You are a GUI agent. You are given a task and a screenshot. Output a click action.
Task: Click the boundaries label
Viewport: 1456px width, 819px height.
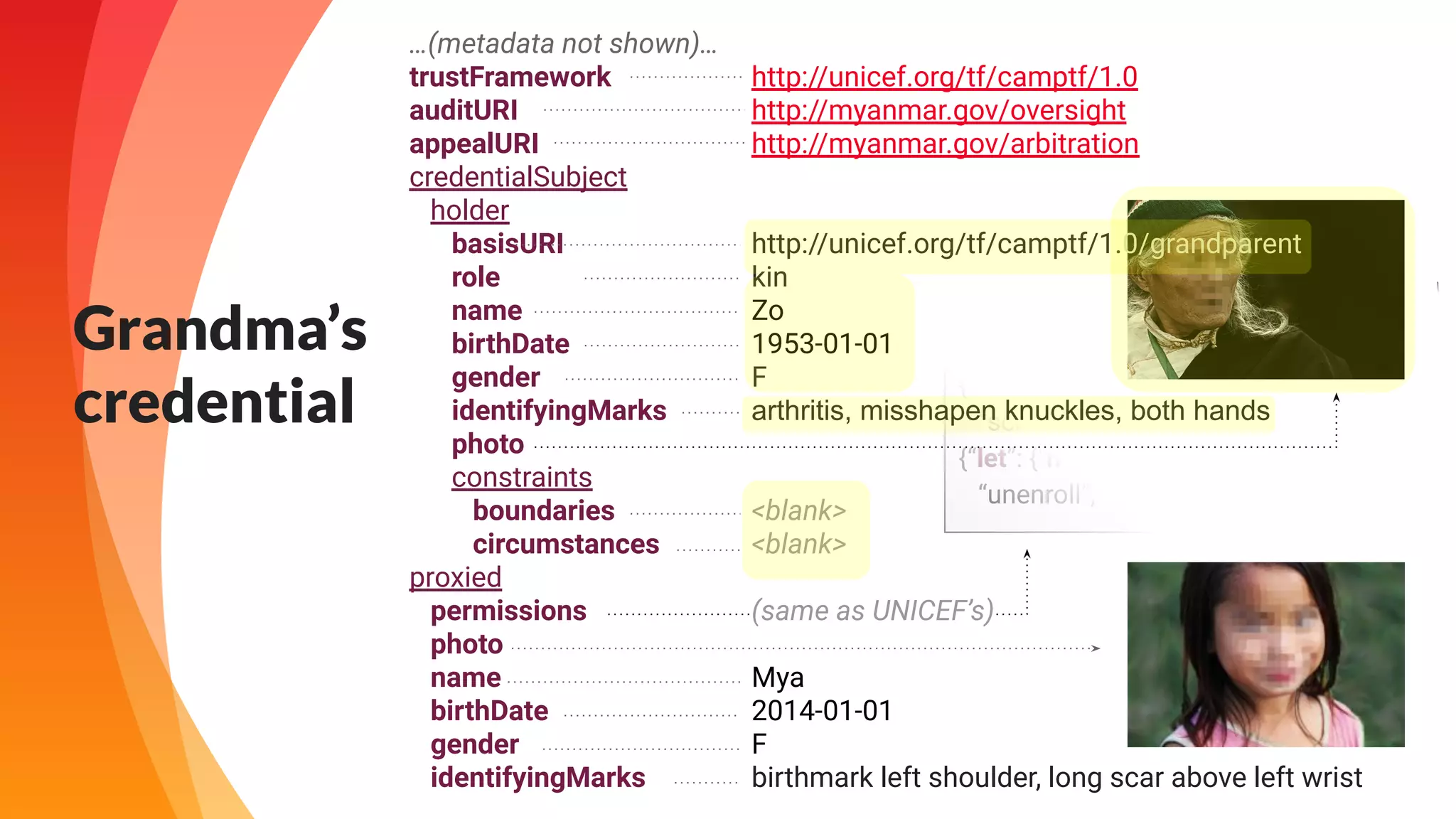click(x=544, y=511)
